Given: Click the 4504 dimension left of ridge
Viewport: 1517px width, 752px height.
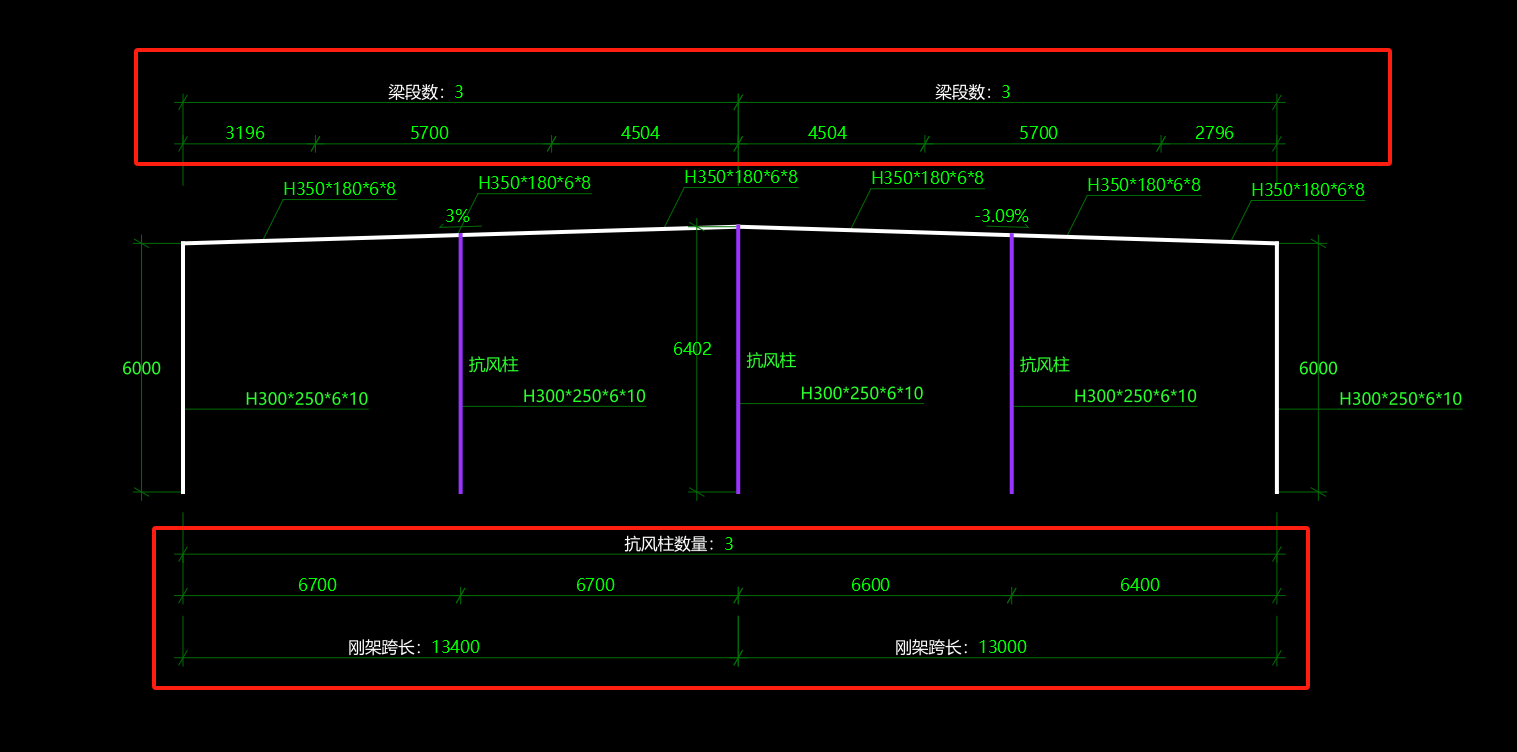Looking at the screenshot, I should (x=640, y=133).
